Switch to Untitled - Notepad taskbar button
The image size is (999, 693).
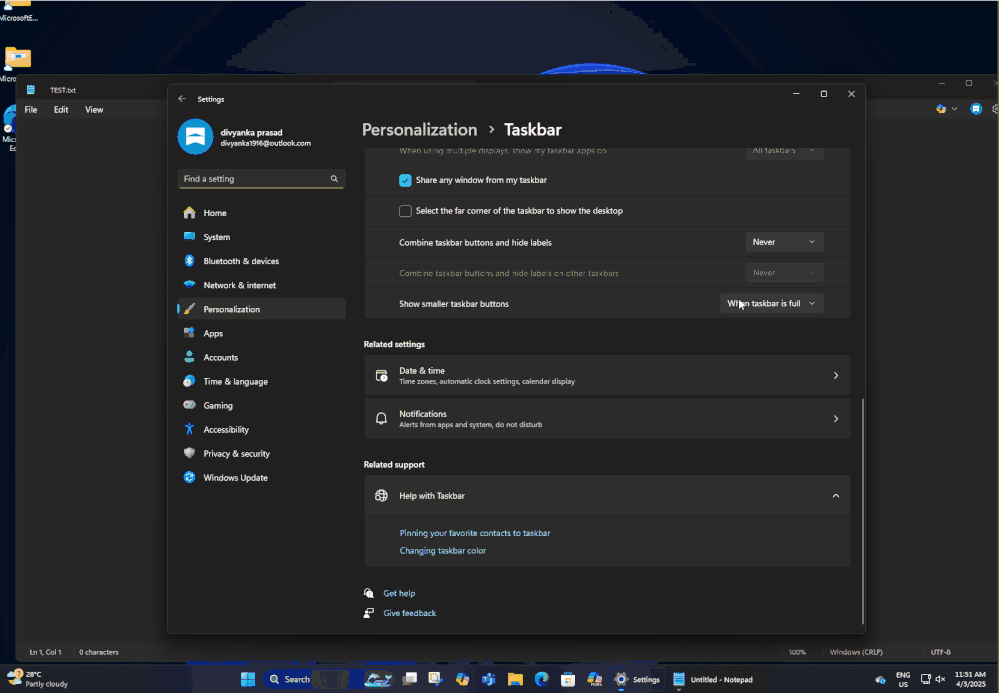pos(713,680)
